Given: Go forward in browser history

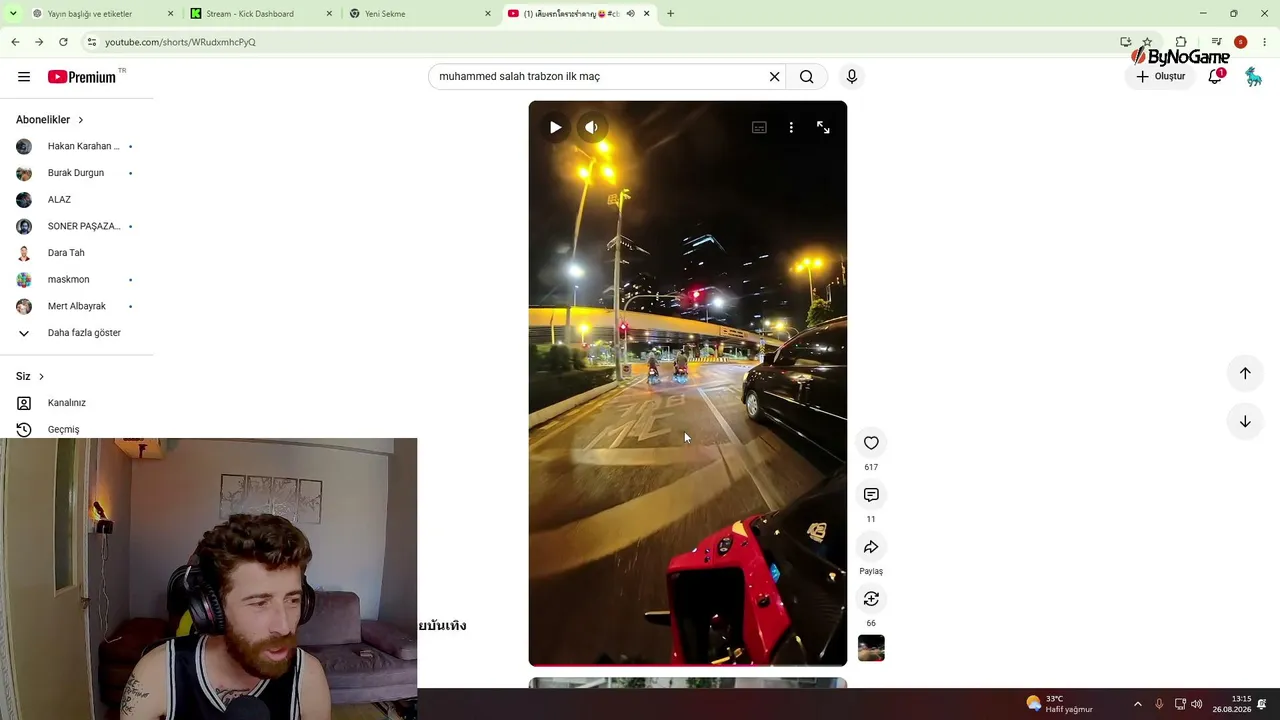Looking at the screenshot, I should pyautogui.click(x=39, y=42).
